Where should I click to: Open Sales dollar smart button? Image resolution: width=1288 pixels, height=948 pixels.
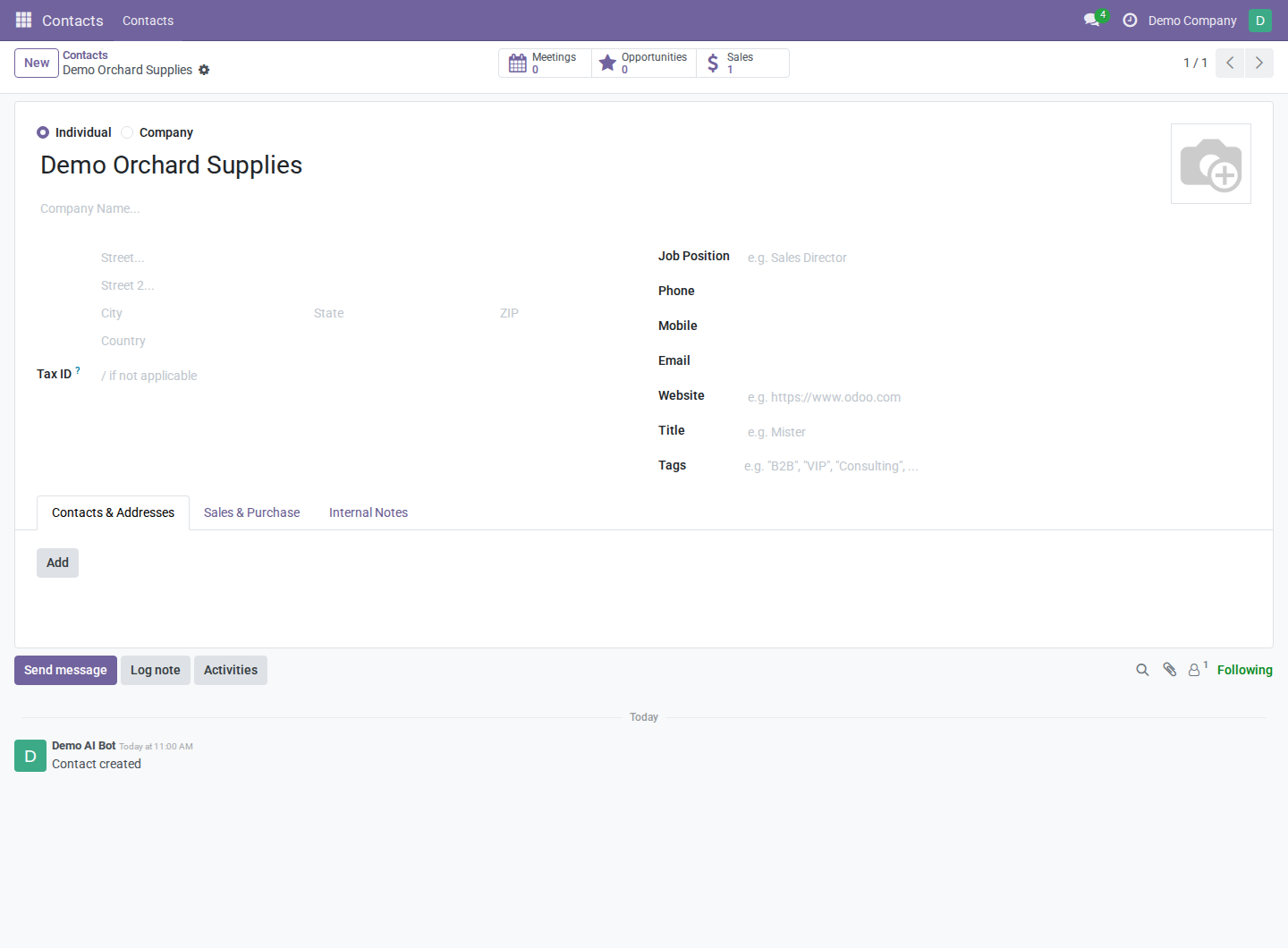click(x=742, y=63)
